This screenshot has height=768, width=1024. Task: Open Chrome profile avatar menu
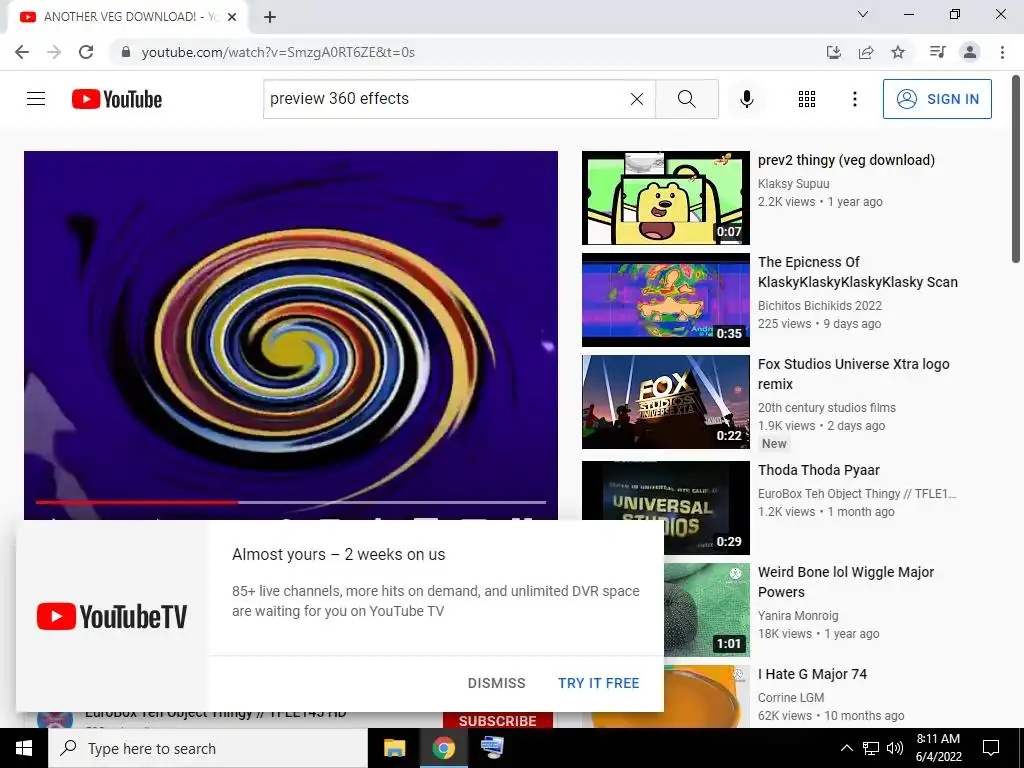[970, 52]
